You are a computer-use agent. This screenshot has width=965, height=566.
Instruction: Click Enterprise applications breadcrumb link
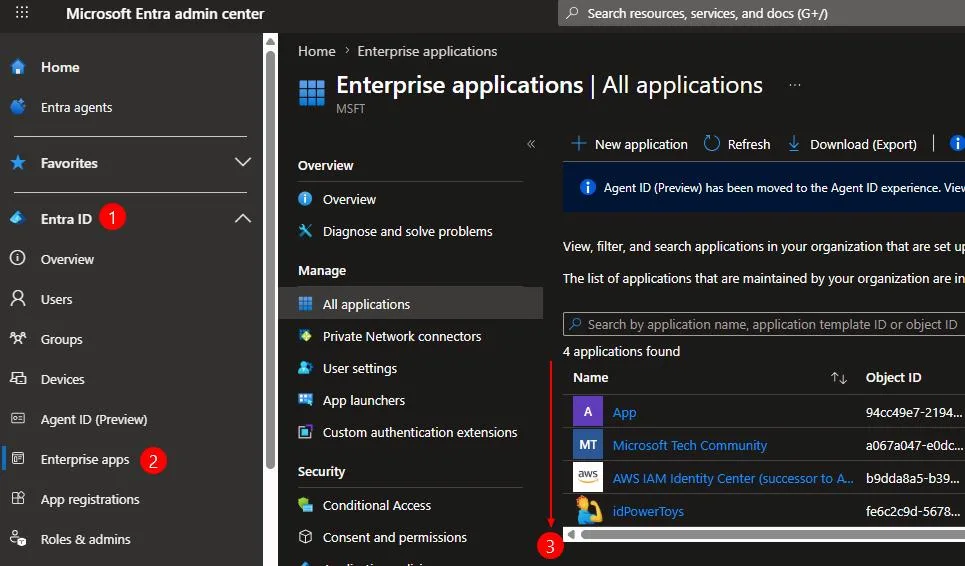click(427, 51)
